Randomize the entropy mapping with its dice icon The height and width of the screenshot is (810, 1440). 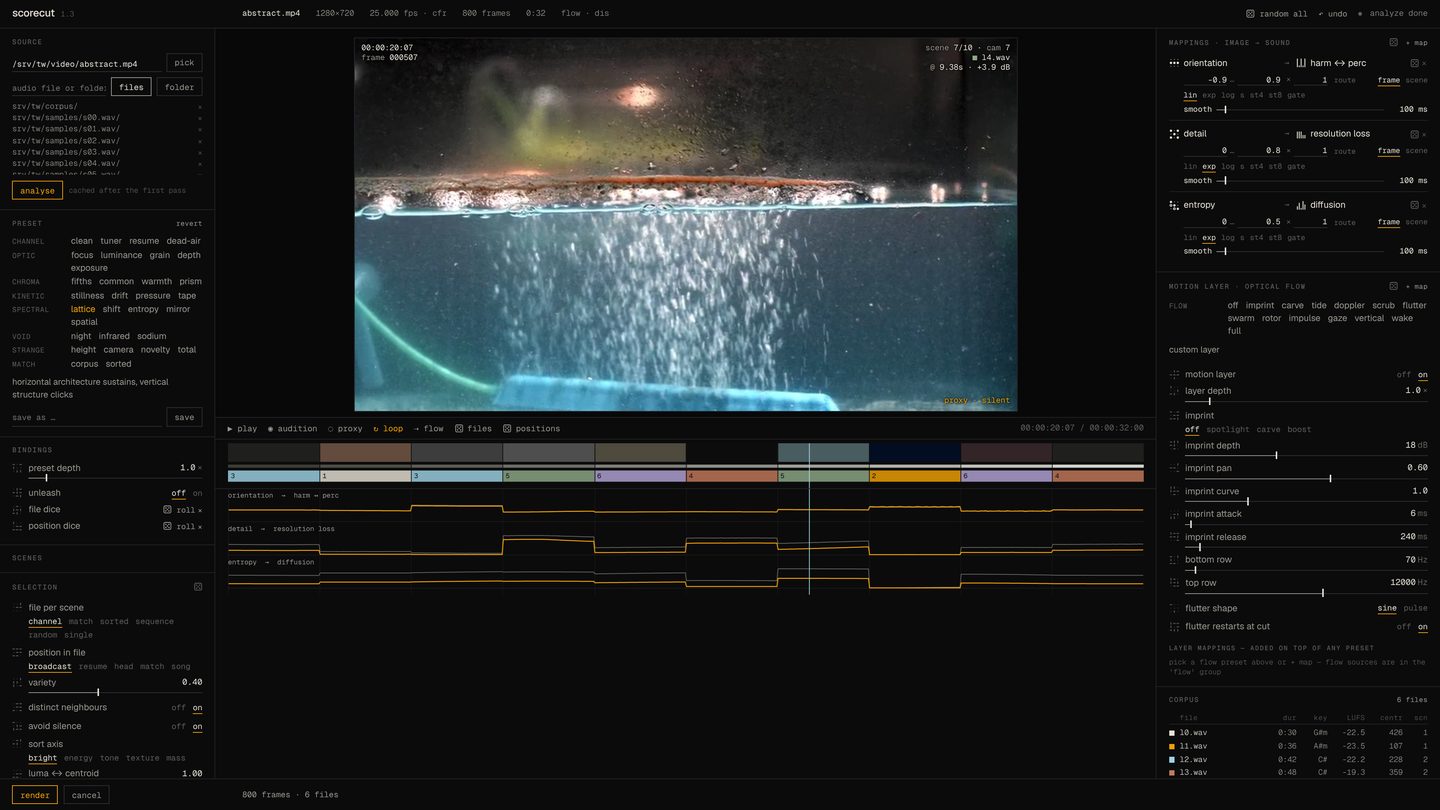(1415, 205)
